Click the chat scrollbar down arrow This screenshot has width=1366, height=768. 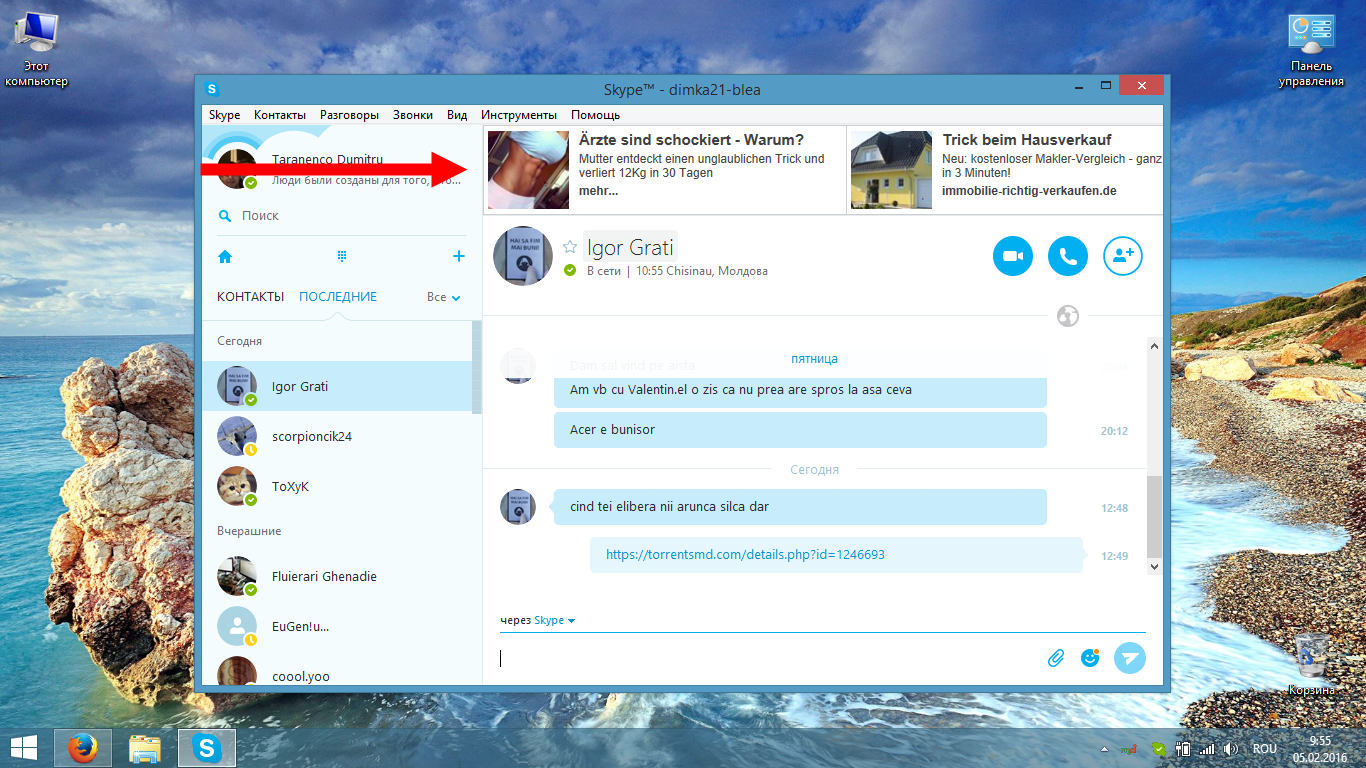[1154, 566]
